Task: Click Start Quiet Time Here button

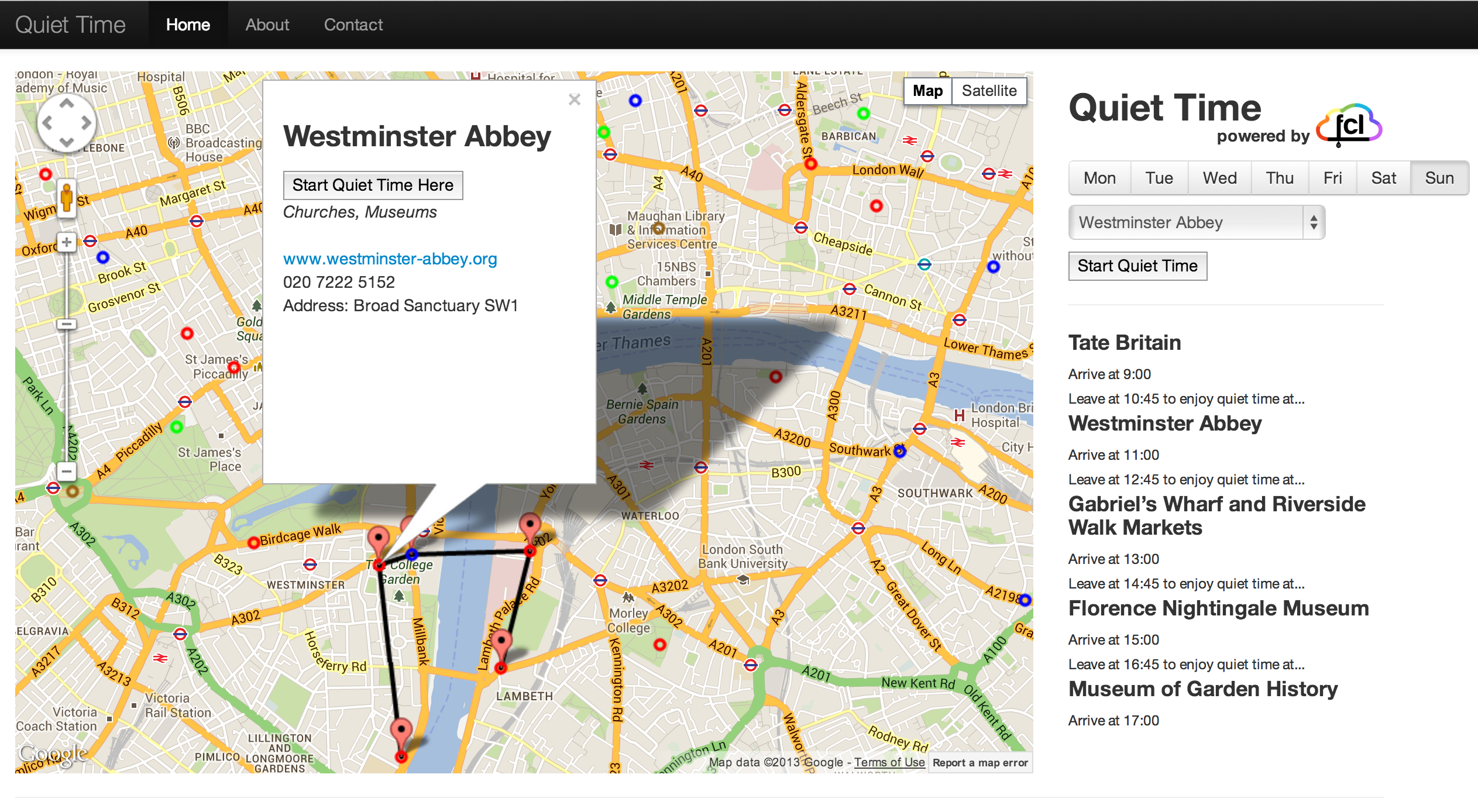Action: 373,185
